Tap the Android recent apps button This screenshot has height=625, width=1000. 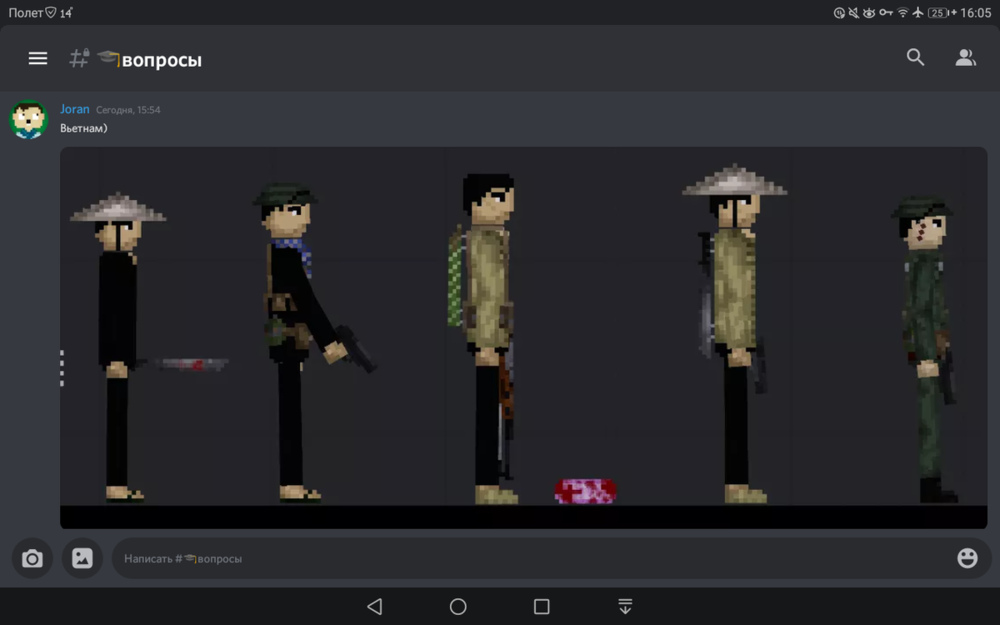coord(541,606)
